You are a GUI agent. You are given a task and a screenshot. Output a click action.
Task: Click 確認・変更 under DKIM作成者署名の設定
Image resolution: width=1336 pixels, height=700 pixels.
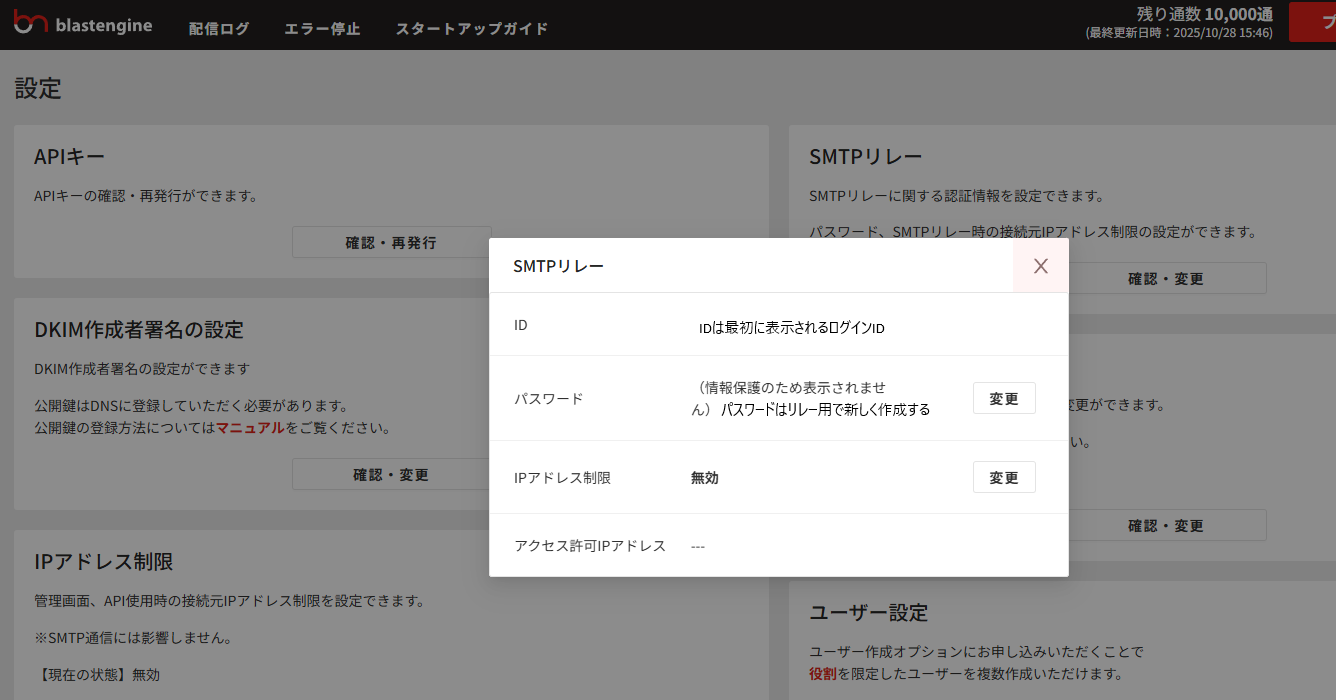391,474
